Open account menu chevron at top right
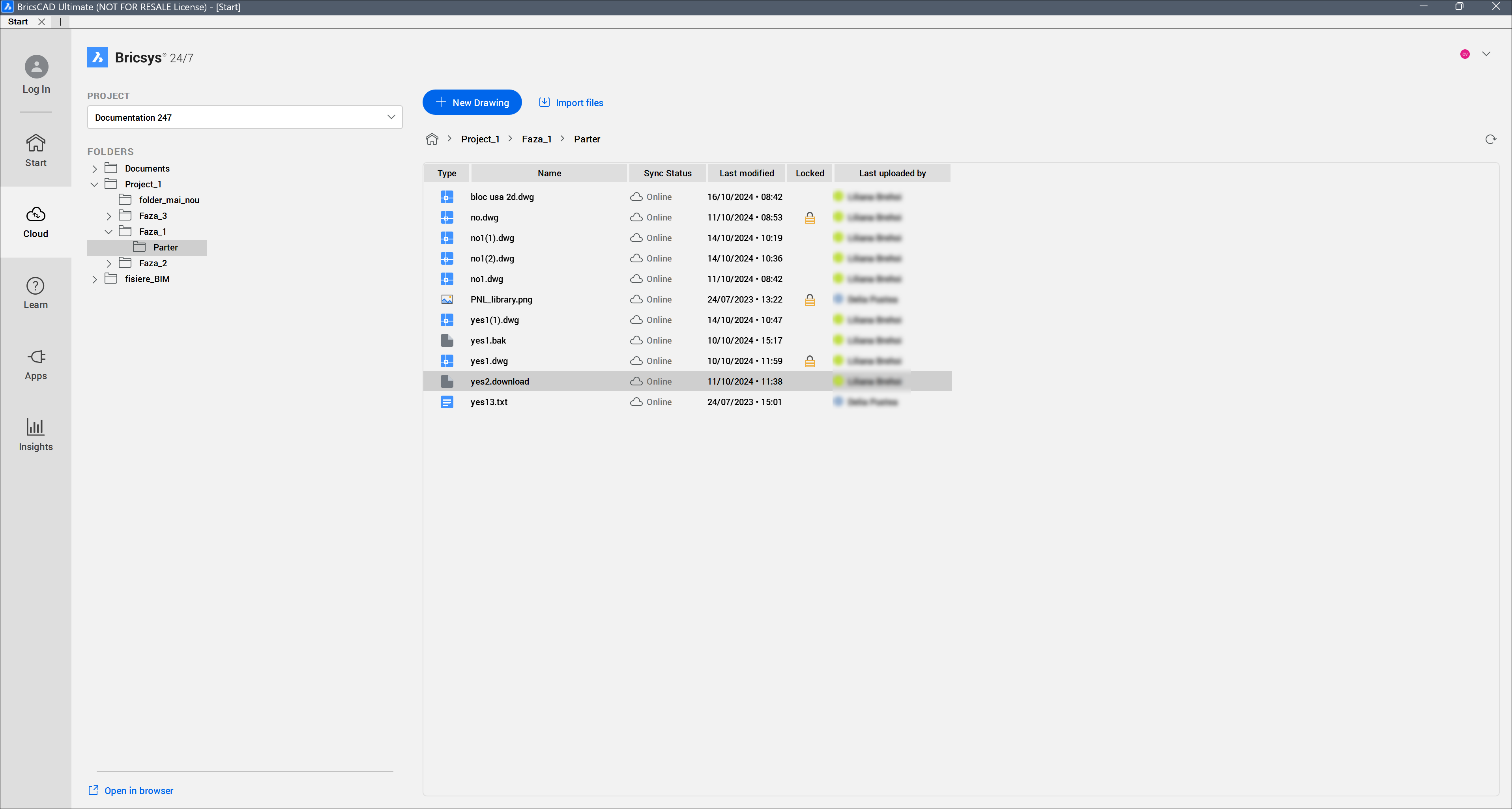Screen dimensions: 1512x809 point(1486,54)
